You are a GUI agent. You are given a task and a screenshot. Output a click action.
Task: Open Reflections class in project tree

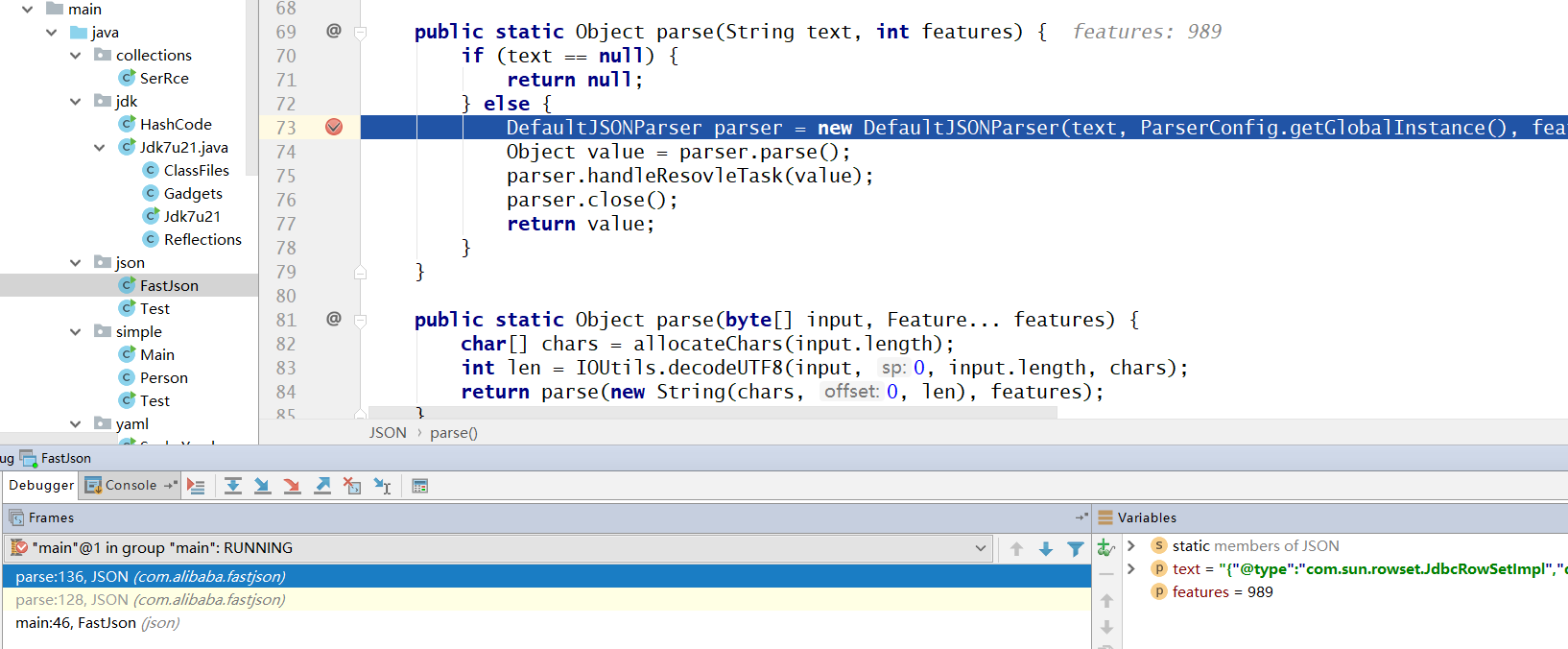click(x=202, y=239)
